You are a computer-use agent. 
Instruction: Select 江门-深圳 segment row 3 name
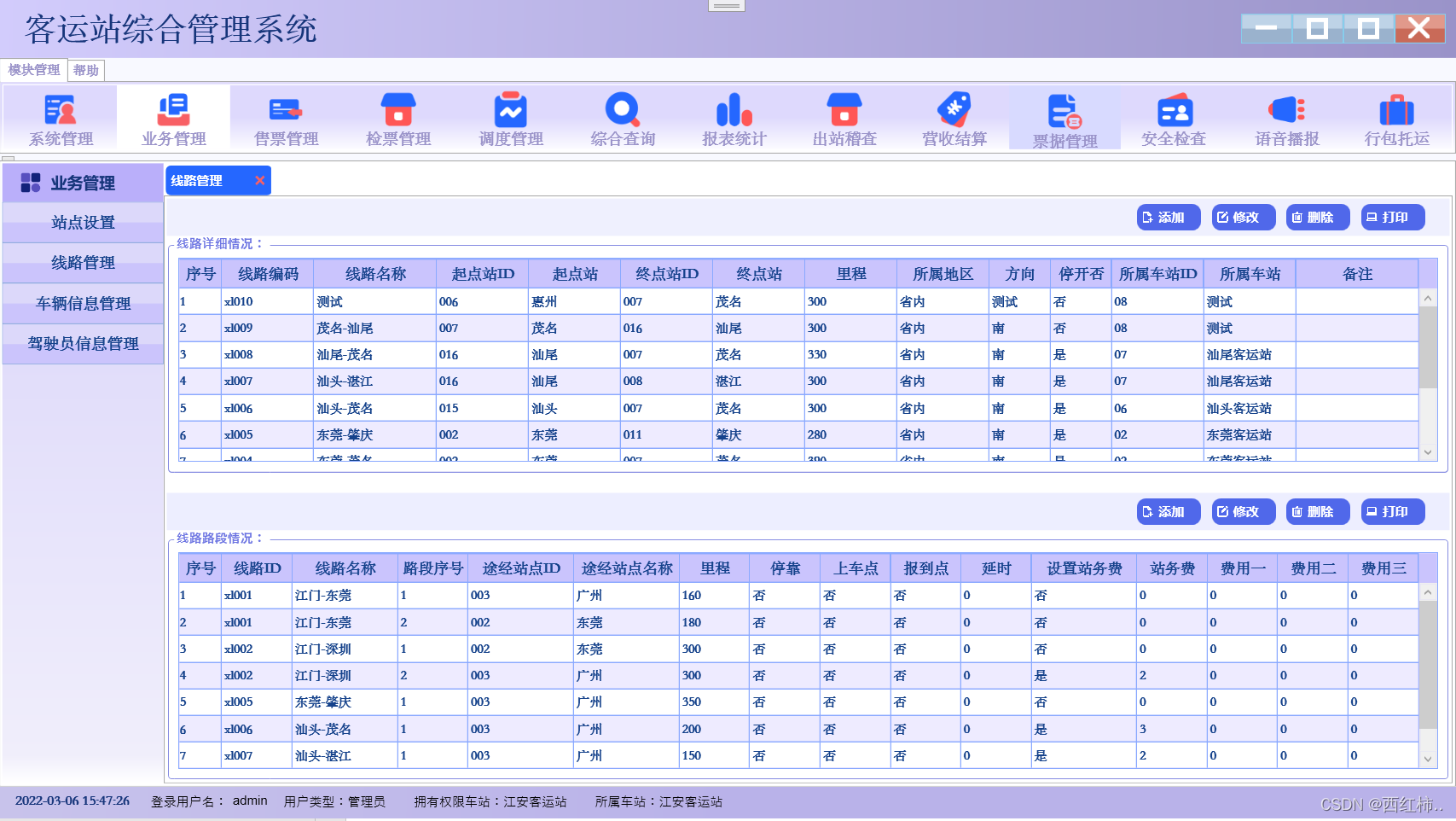[x=345, y=649]
